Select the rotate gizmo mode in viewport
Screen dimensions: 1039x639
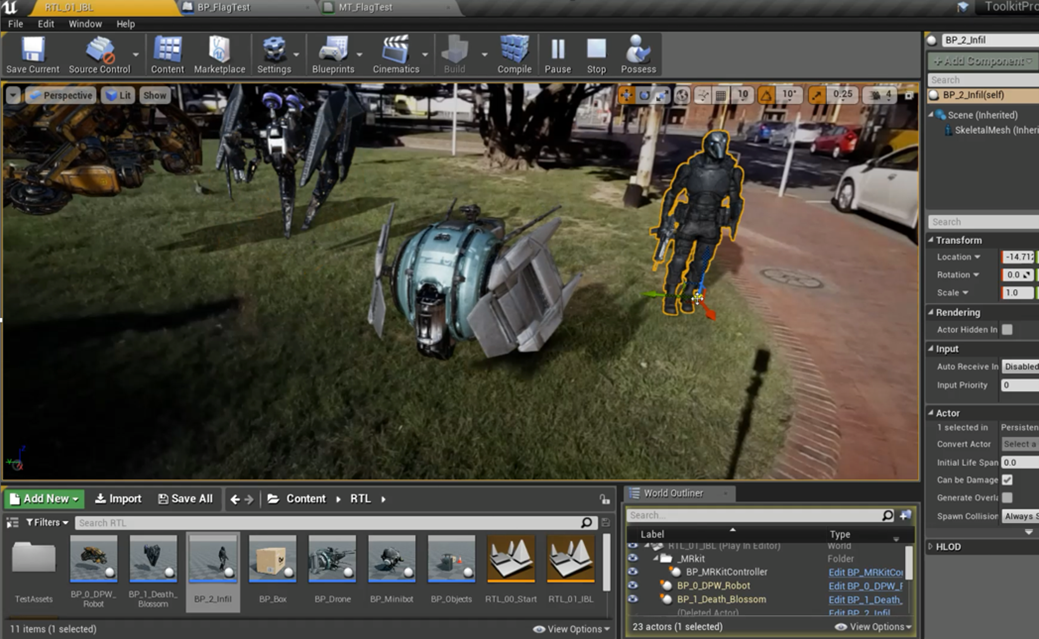click(644, 95)
